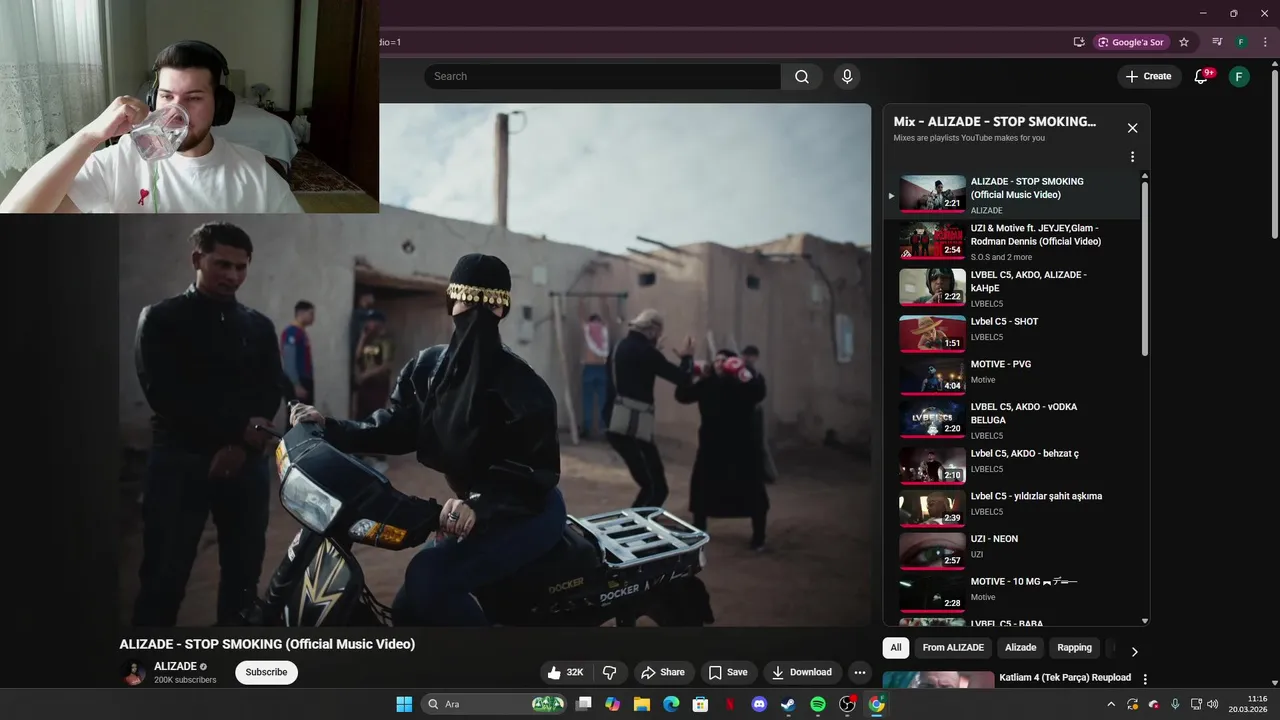
Task: Open Copilot from the taskbar
Action: [x=613, y=704]
